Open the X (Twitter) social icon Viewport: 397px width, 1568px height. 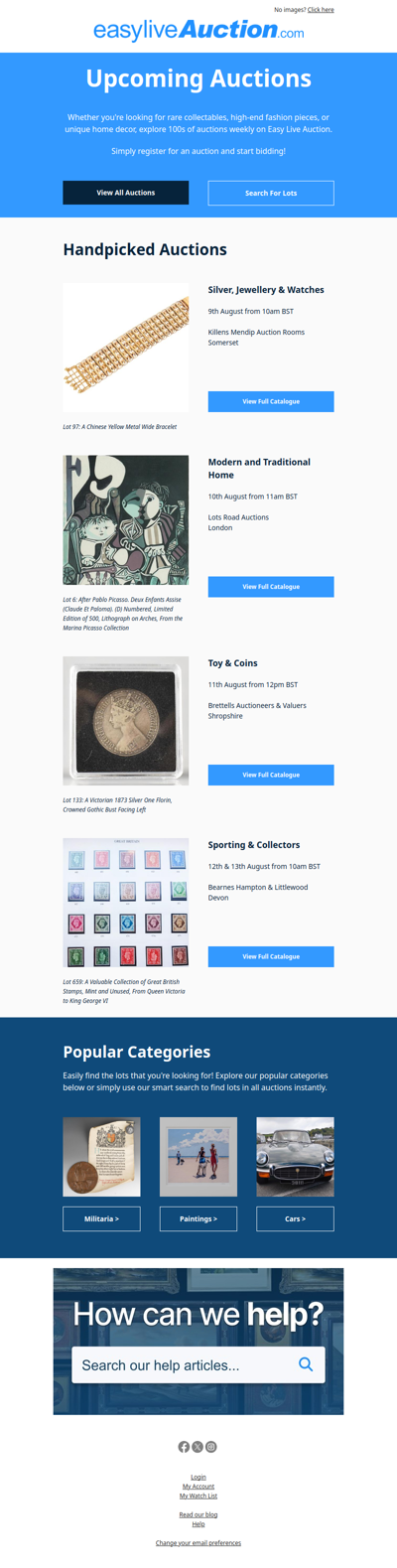point(198,1447)
